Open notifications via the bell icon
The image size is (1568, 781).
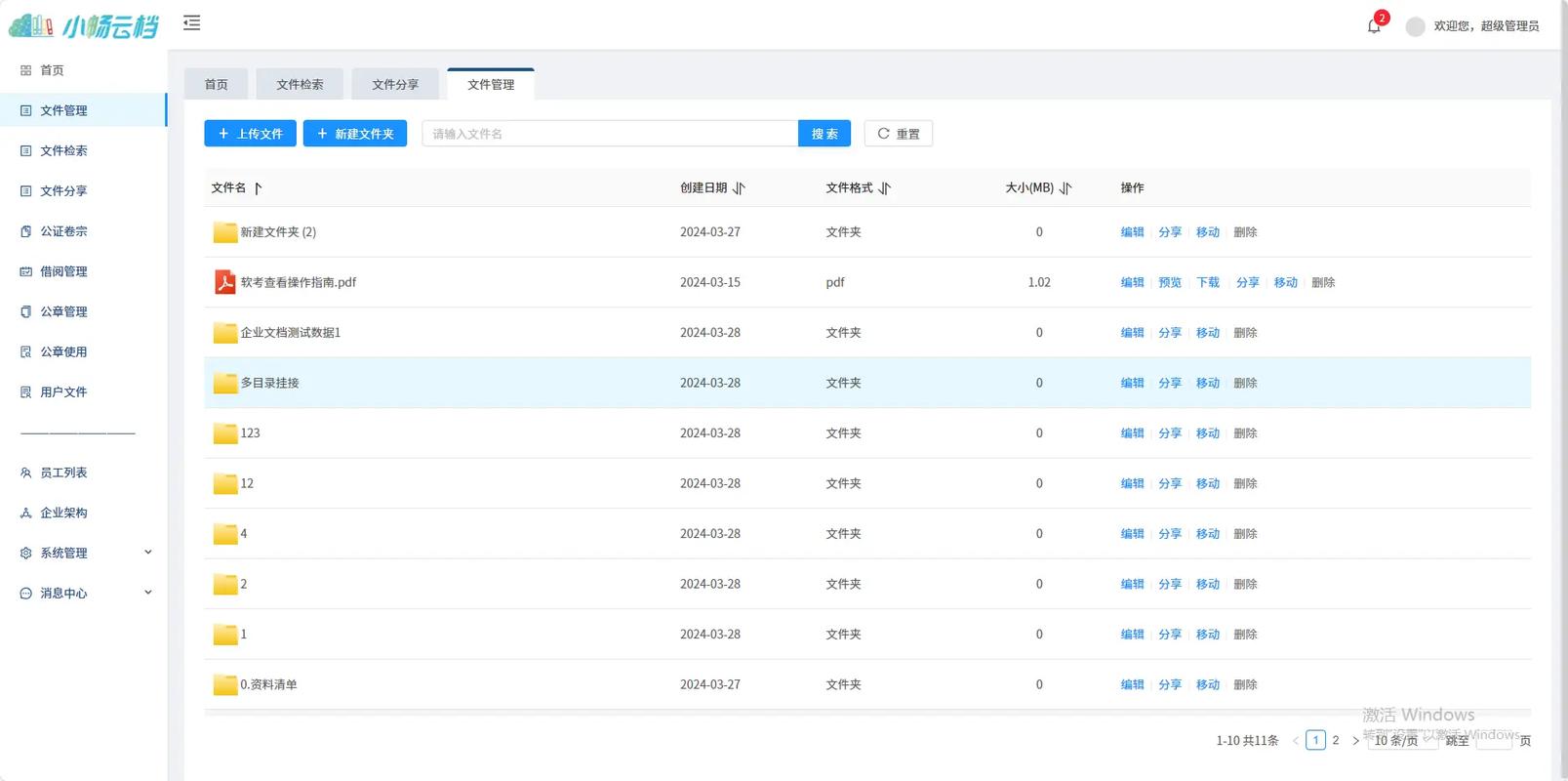pyautogui.click(x=1374, y=26)
